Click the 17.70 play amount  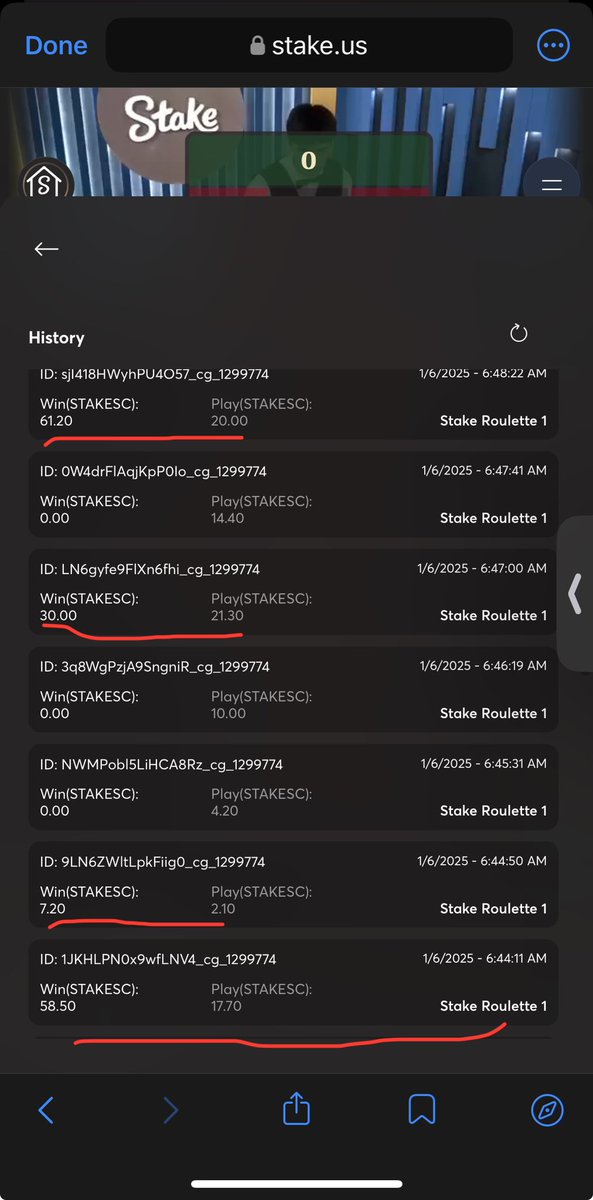(x=226, y=1006)
